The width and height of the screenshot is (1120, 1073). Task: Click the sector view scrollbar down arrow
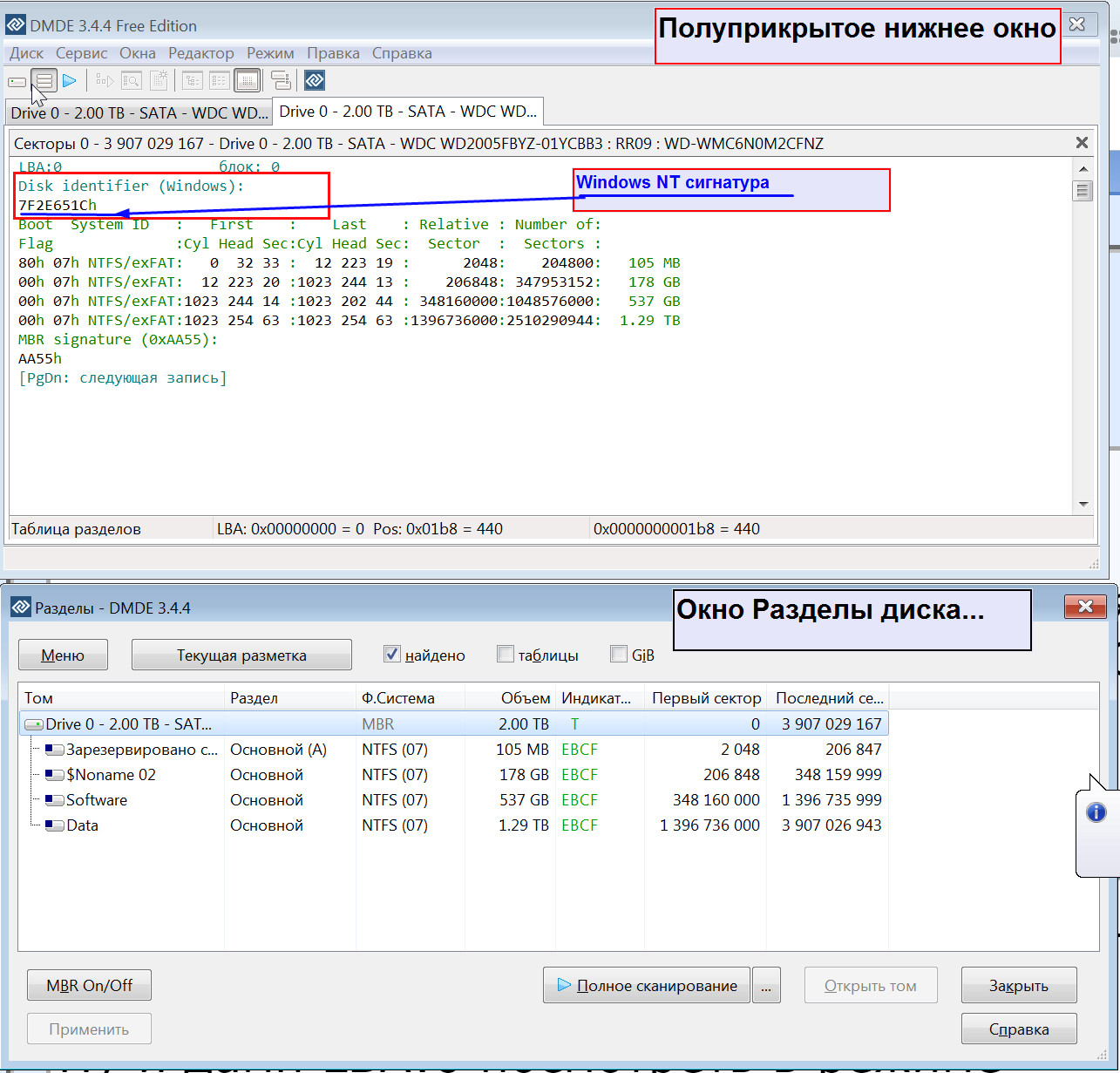tap(1083, 504)
